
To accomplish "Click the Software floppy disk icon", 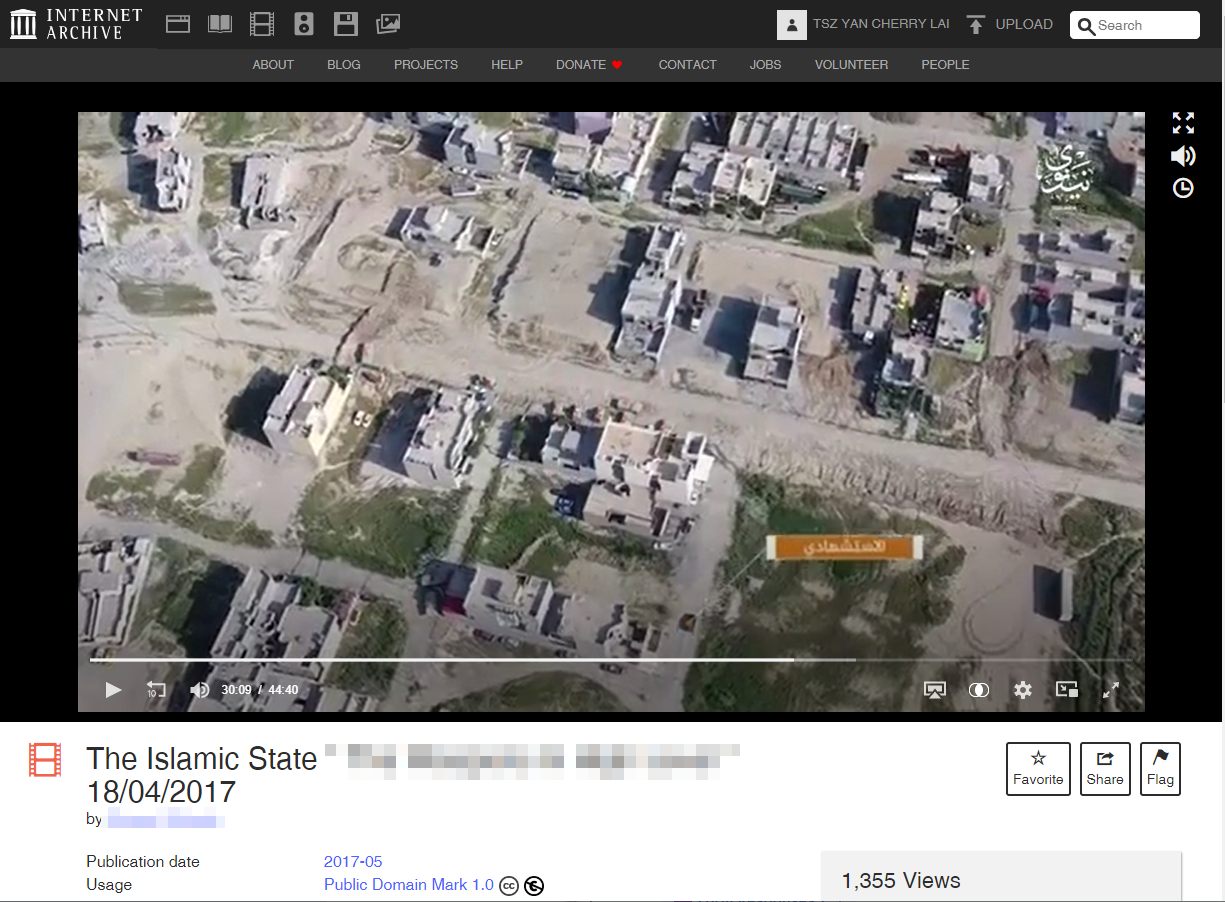I will (x=346, y=23).
